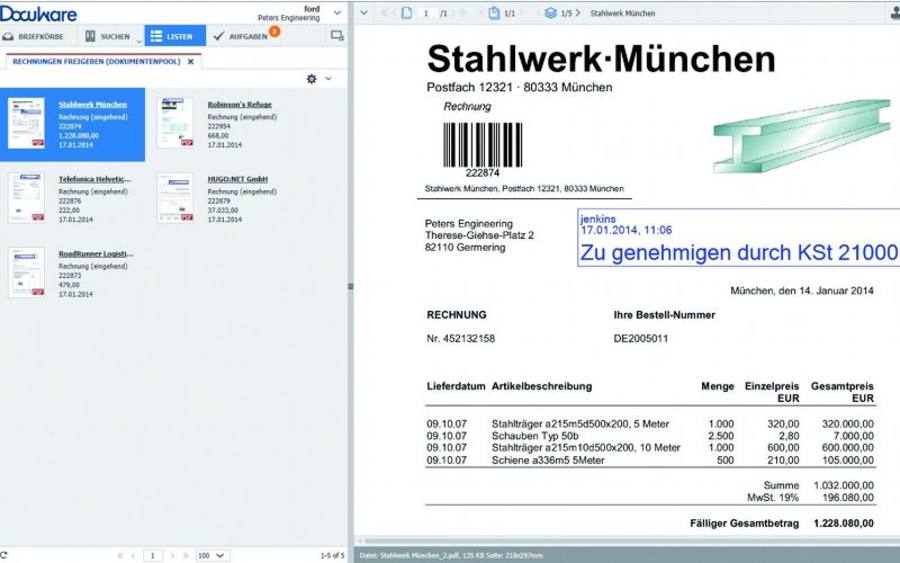
Task: Open the Briefkörbe tab
Action: point(33,36)
